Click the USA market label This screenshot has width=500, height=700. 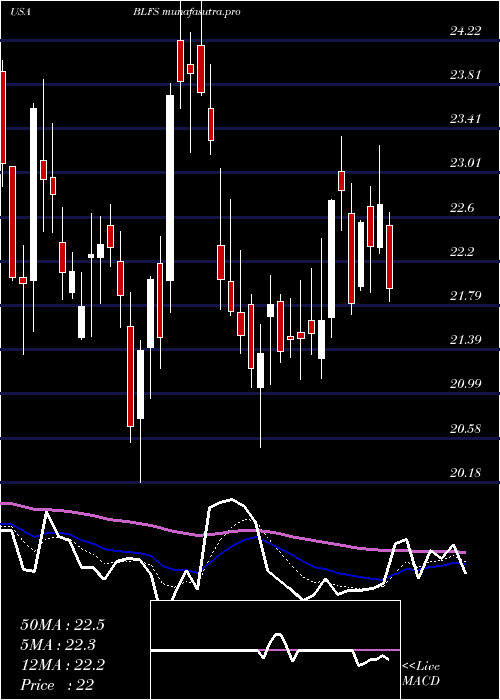(x=20, y=12)
